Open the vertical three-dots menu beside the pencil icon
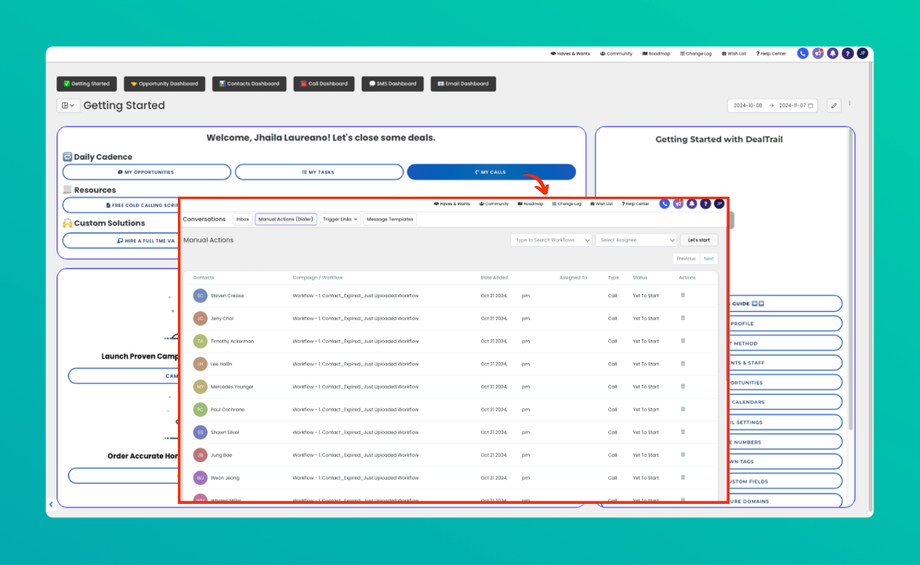 tap(849, 104)
